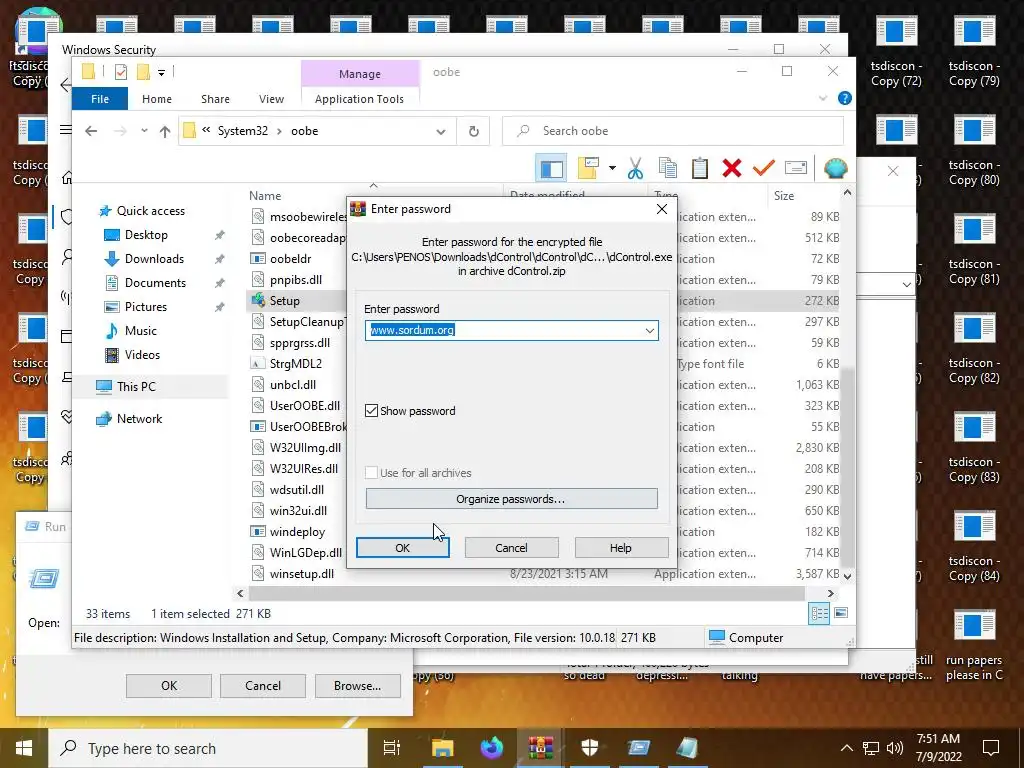Open the quick access toolbar customize dropdown
The width and height of the screenshot is (1024, 768).
(x=161, y=72)
